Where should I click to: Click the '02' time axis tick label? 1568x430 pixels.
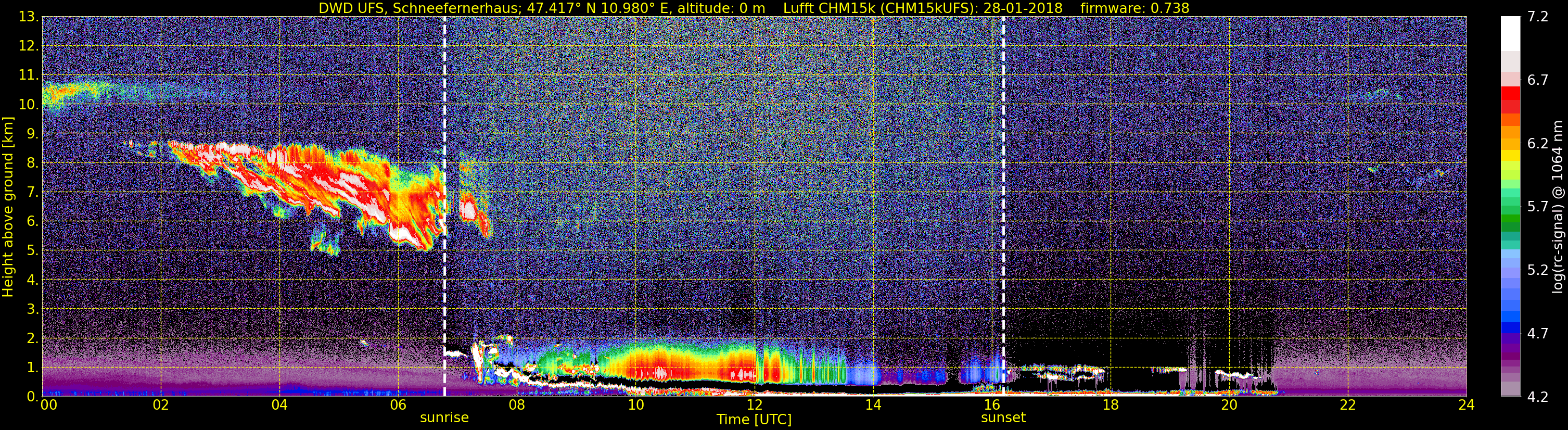tap(161, 406)
